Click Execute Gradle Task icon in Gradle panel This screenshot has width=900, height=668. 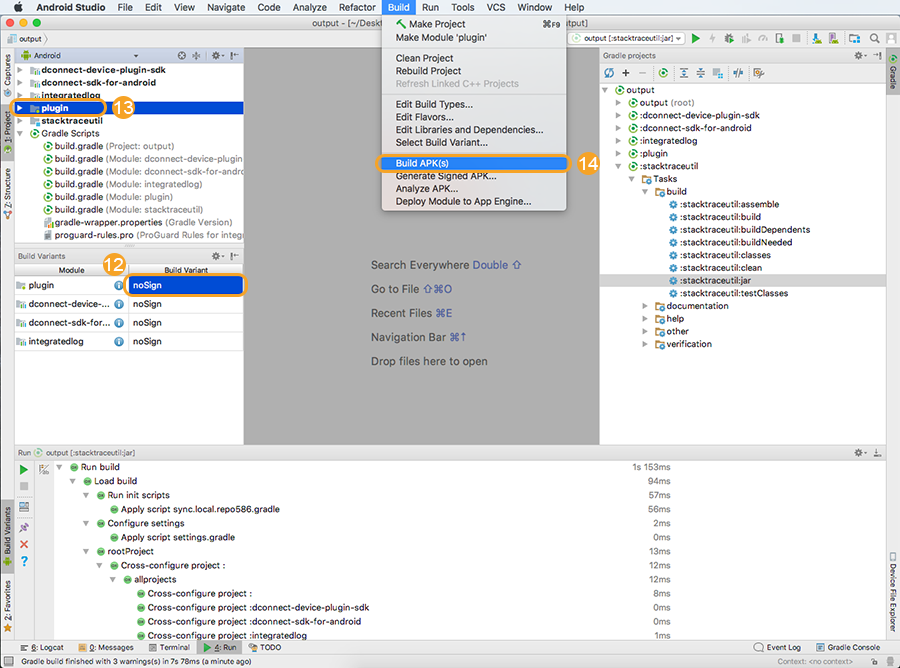(x=664, y=73)
